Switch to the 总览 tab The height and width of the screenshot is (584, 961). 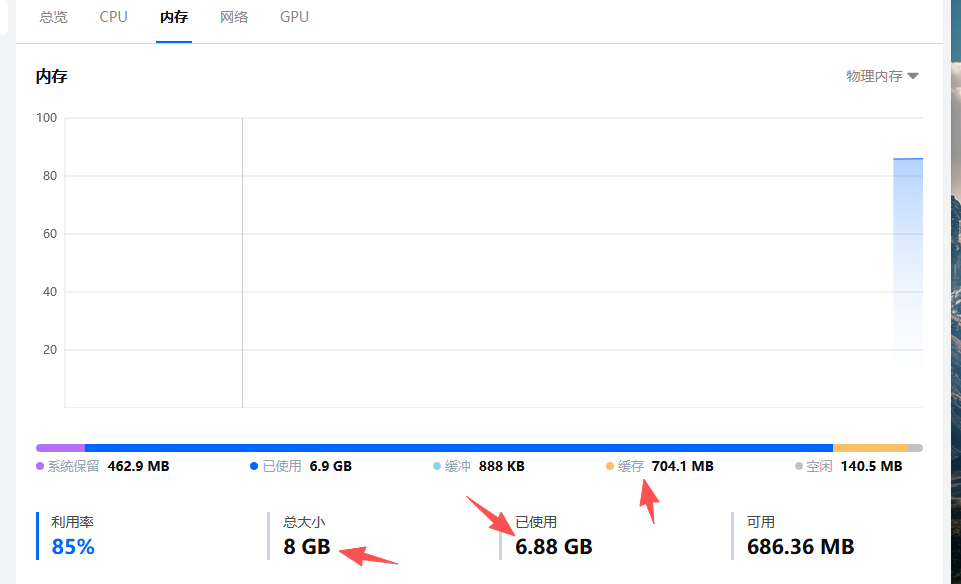(x=53, y=17)
